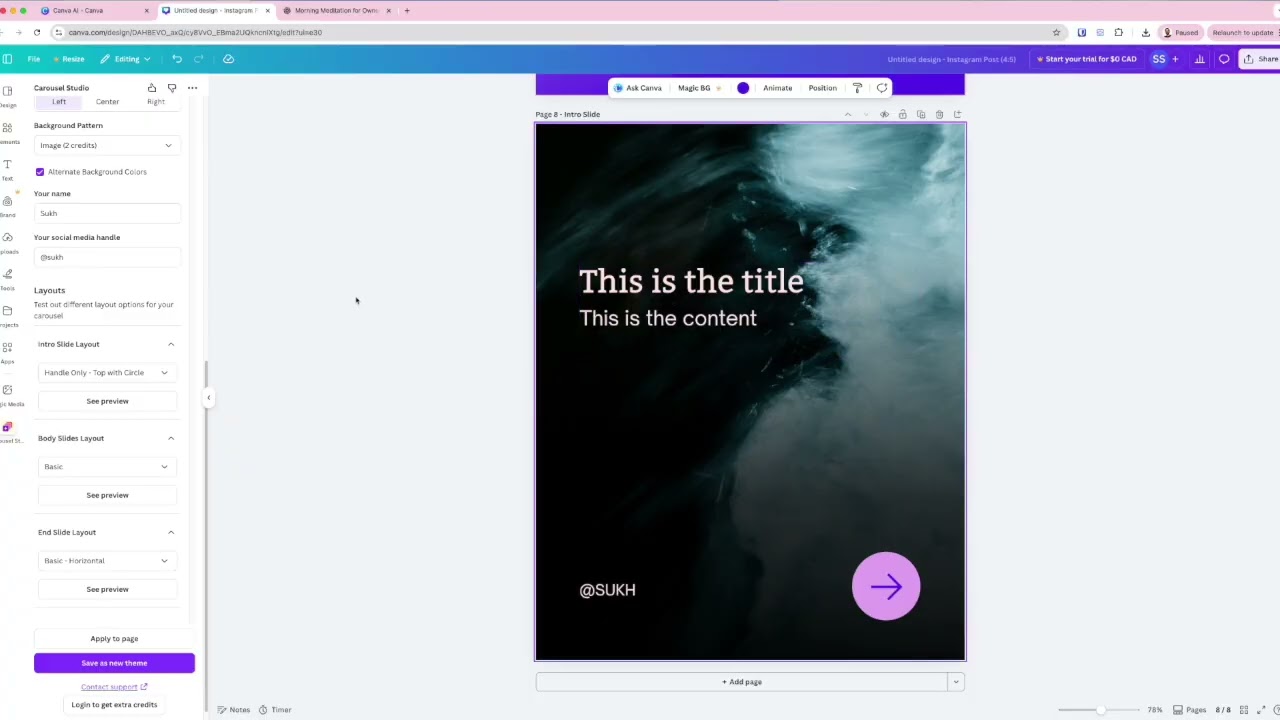Click Ask Canva in the floating toolbar
The image size is (1280, 720).
pos(638,88)
